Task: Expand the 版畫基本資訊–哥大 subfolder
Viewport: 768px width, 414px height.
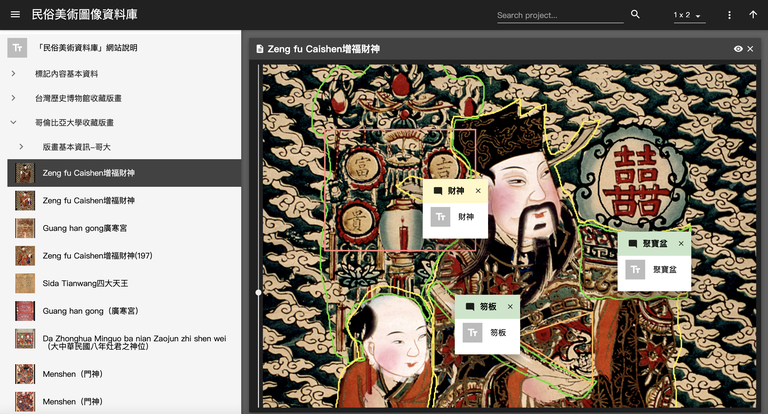Action: [21, 146]
